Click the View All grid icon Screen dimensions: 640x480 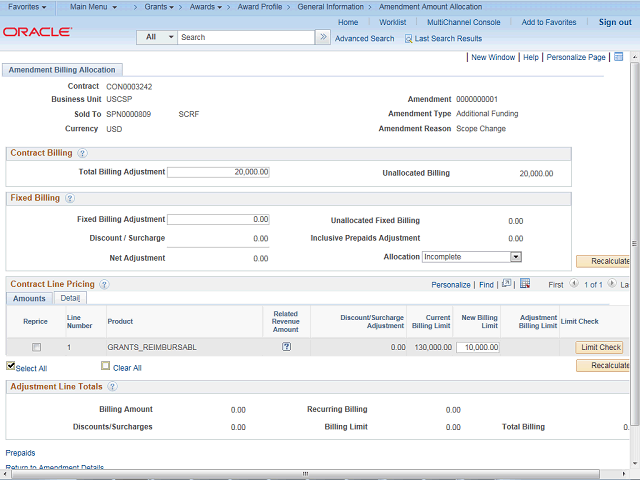(x=507, y=284)
